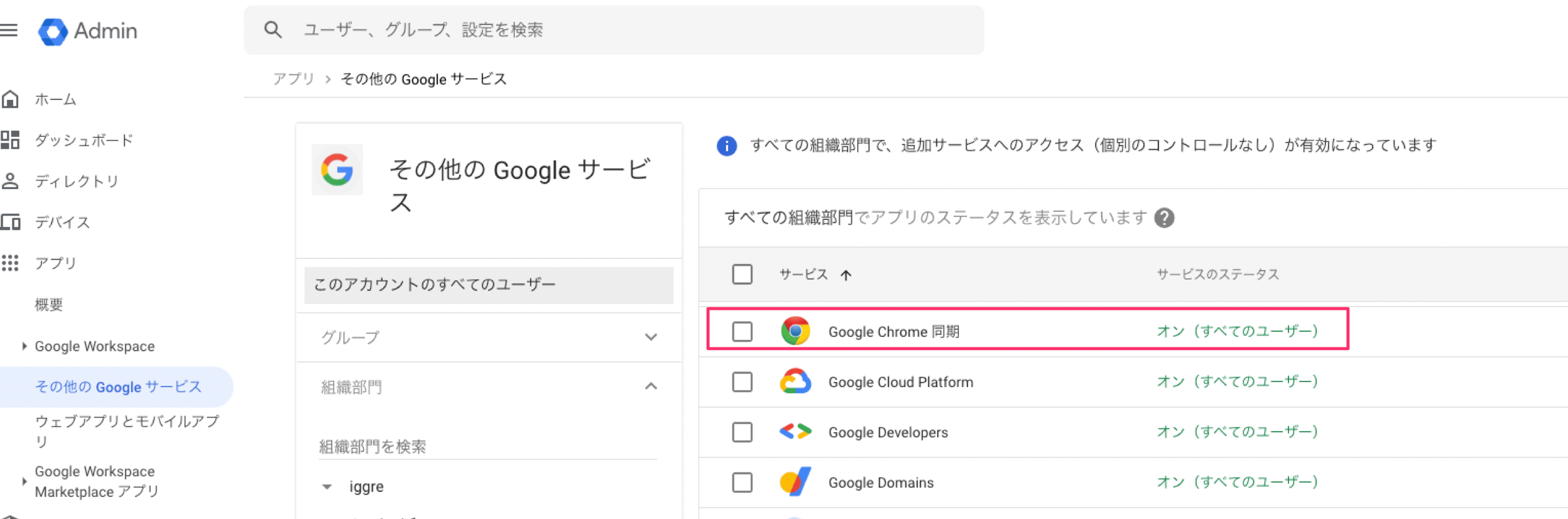1568x519 pixels.
Task: Click the アプリ grid icon
Action: click(10, 263)
